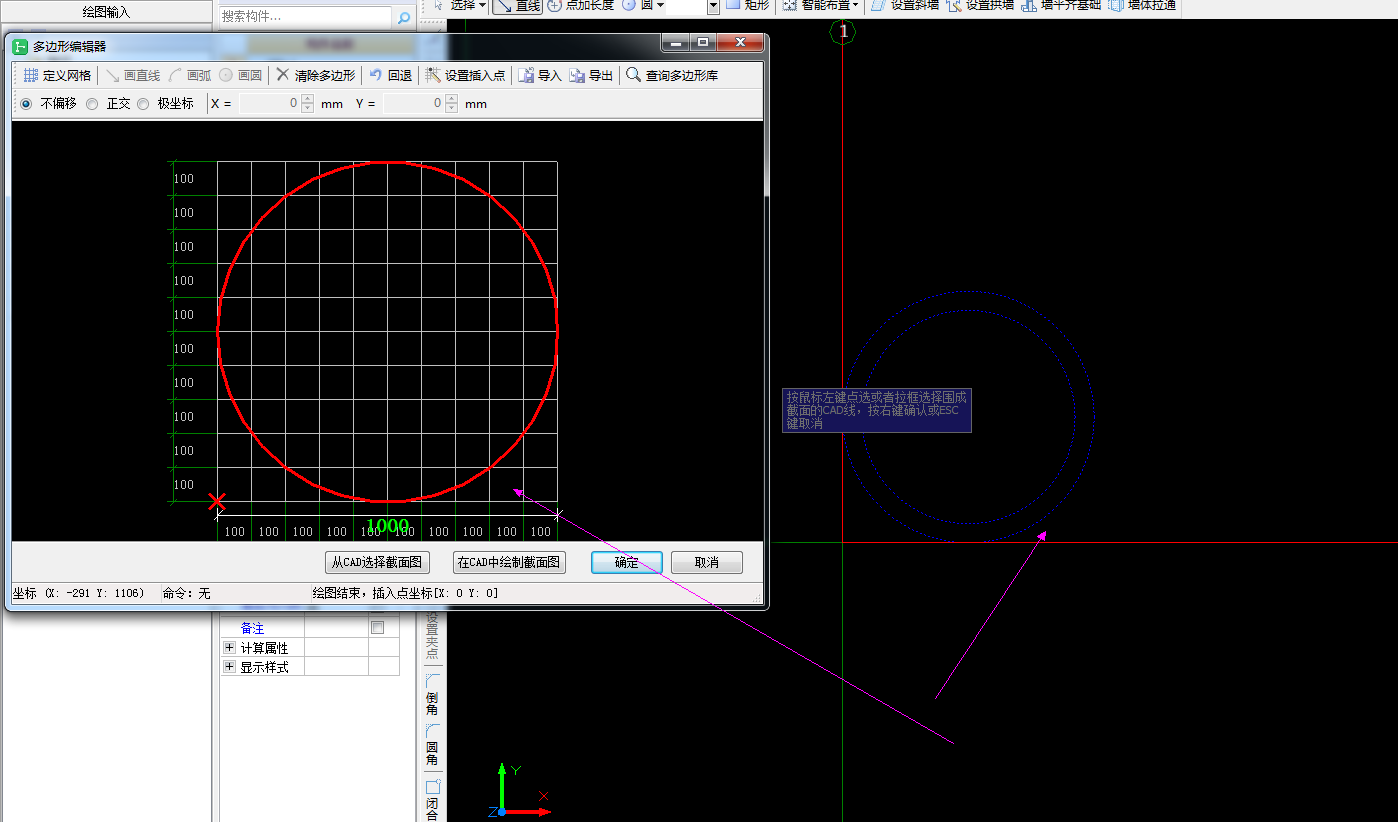Screen dimensions: 1398x822
Task: Select 极坐标 radio option
Action: 143,103
